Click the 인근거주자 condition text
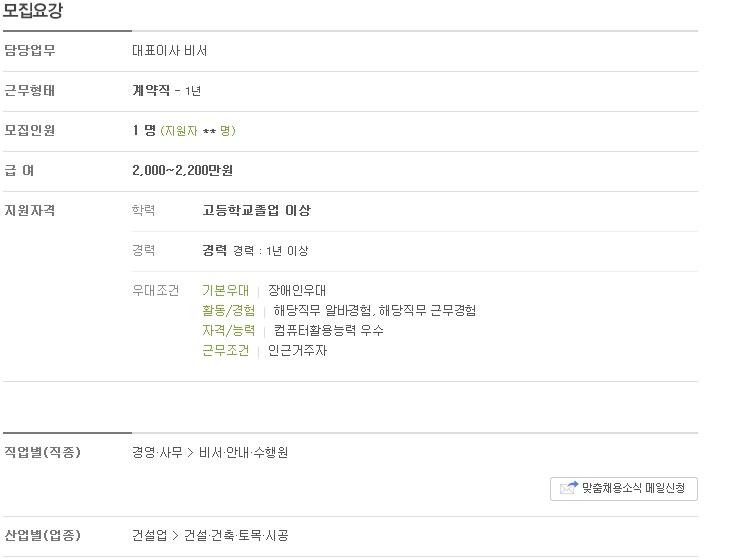Image resolution: width=740 pixels, height=560 pixels. point(297,350)
